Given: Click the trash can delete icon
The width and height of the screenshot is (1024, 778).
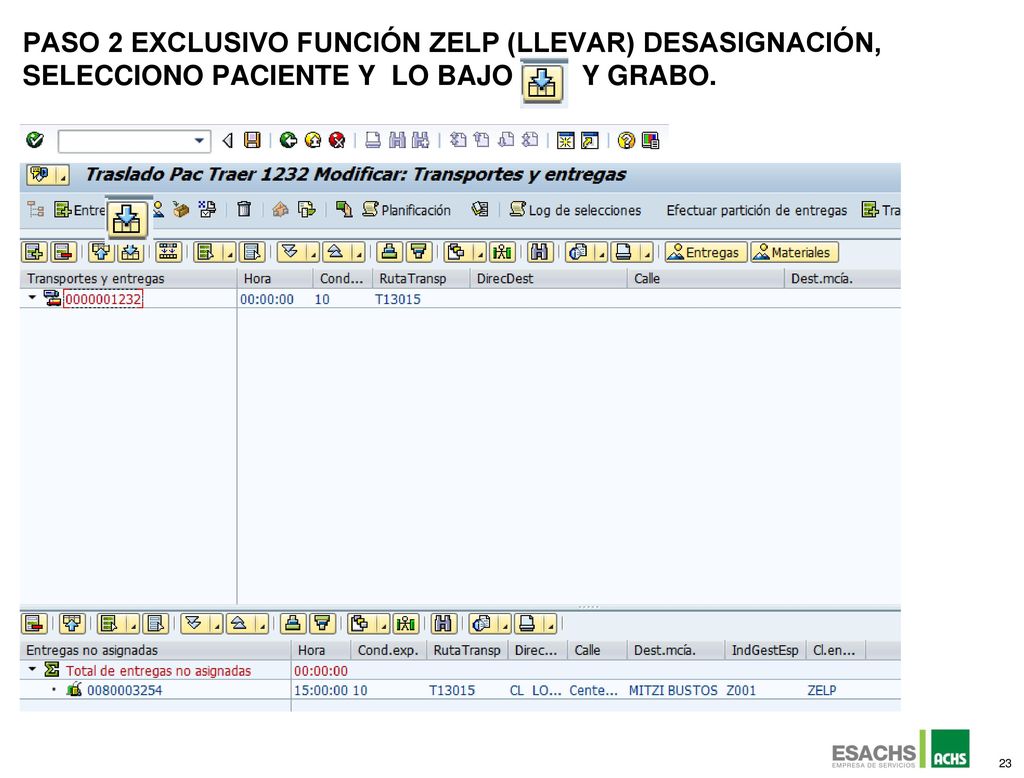Looking at the screenshot, I should click(x=244, y=210).
